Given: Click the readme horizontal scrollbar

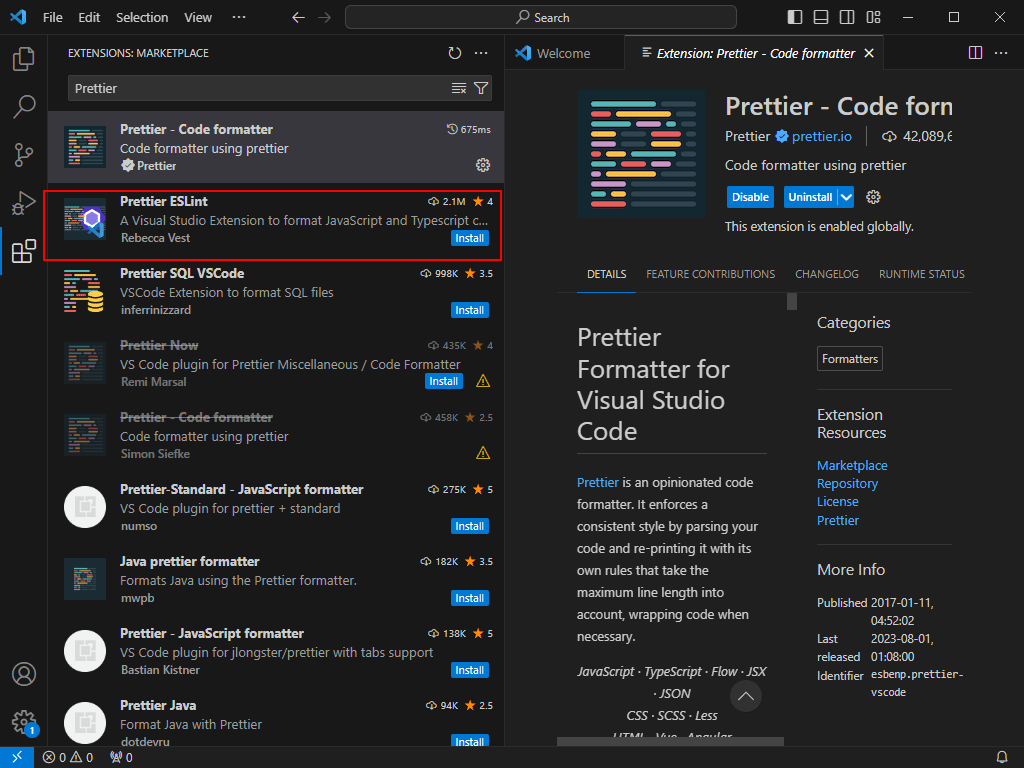Looking at the screenshot, I should [x=670, y=741].
